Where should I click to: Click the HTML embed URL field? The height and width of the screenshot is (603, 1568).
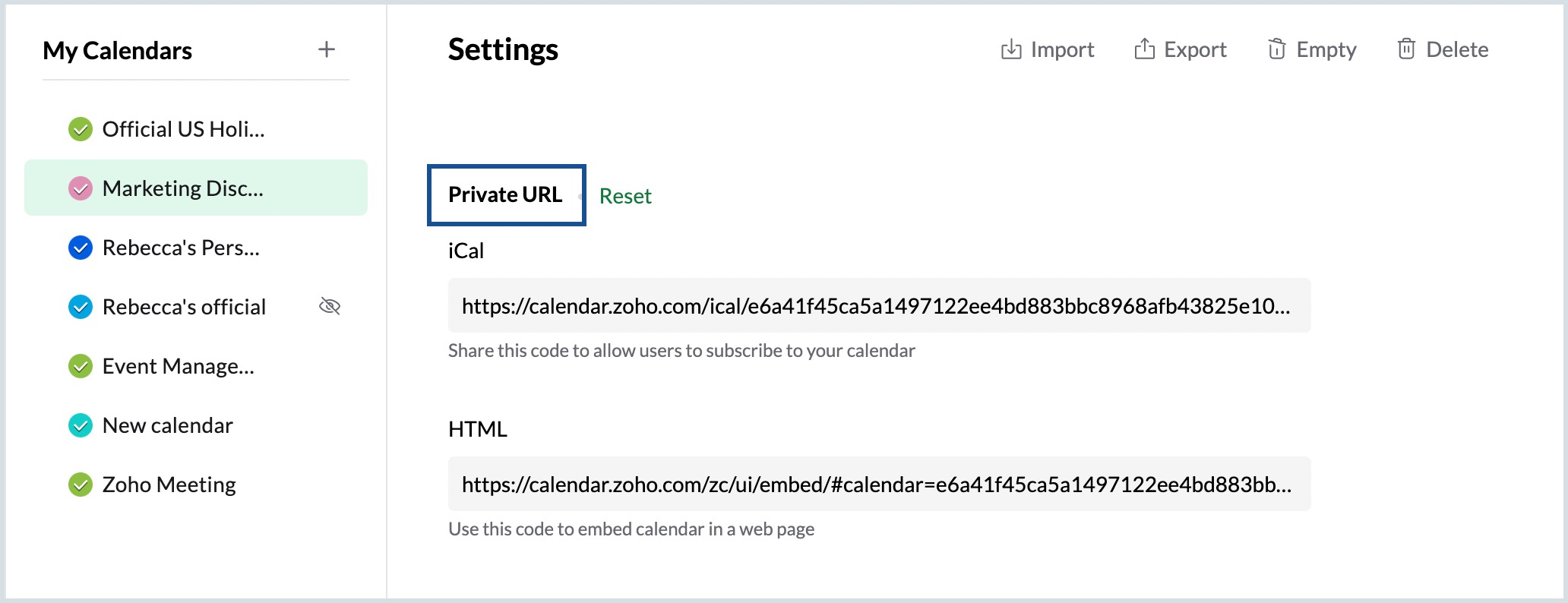tap(878, 485)
